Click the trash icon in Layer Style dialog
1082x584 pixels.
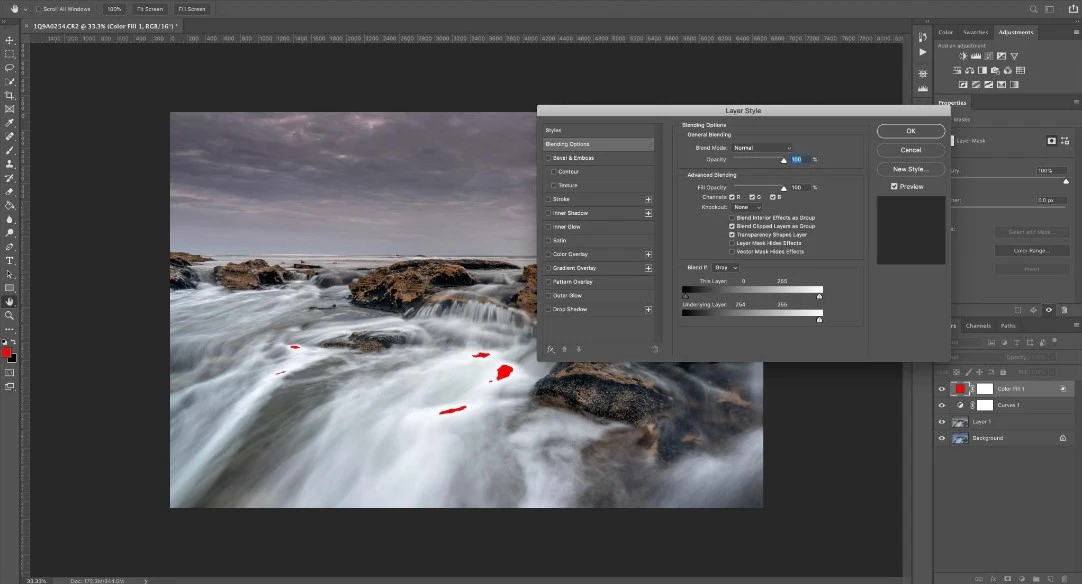[655, 349]
